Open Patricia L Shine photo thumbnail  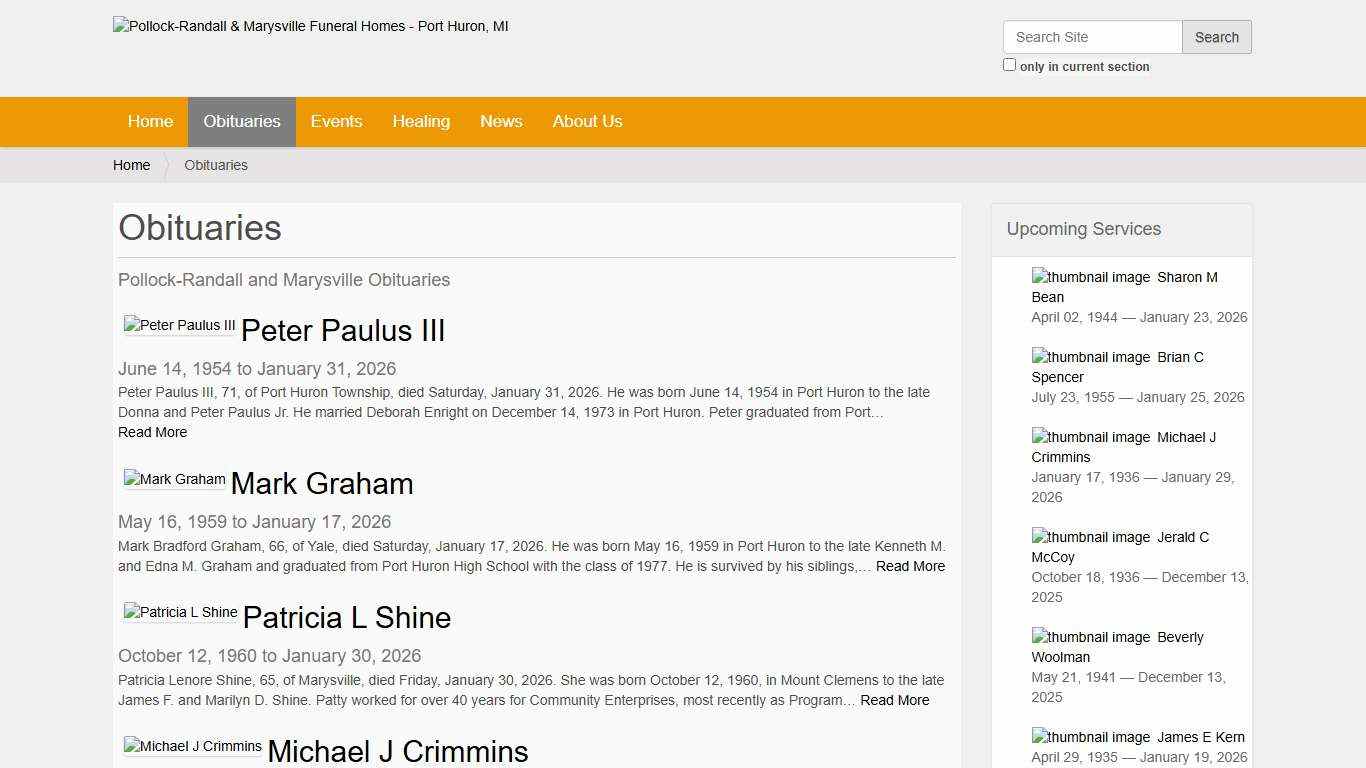pyautogui.click(x=180, y=612)
